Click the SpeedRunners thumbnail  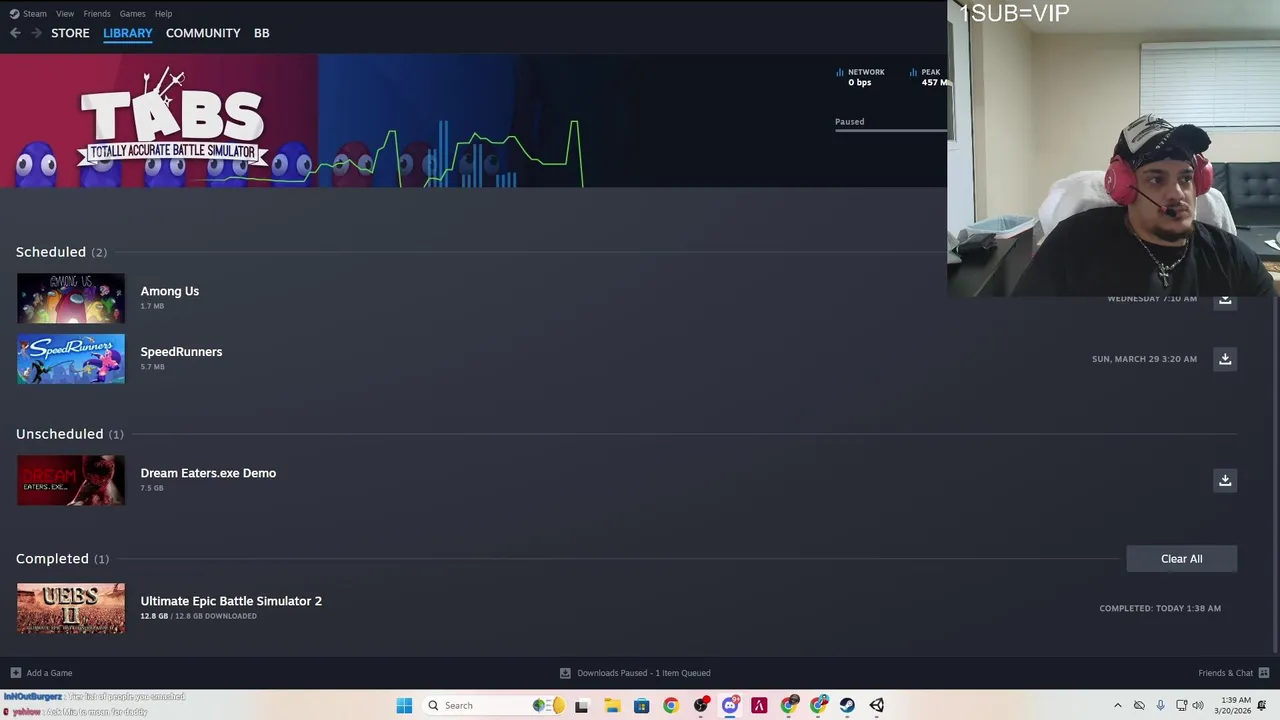coord(71,359)
